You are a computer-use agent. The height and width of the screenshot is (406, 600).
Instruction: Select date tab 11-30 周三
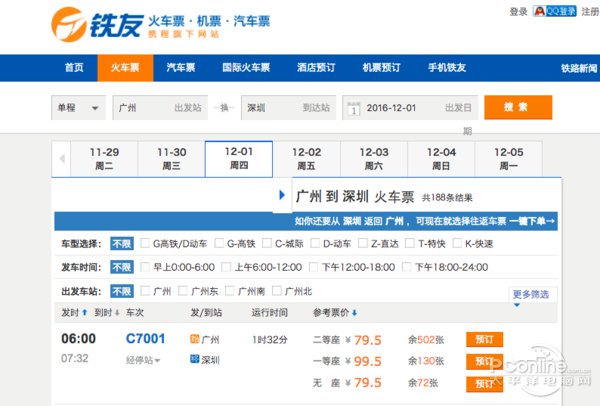(171, 159)
